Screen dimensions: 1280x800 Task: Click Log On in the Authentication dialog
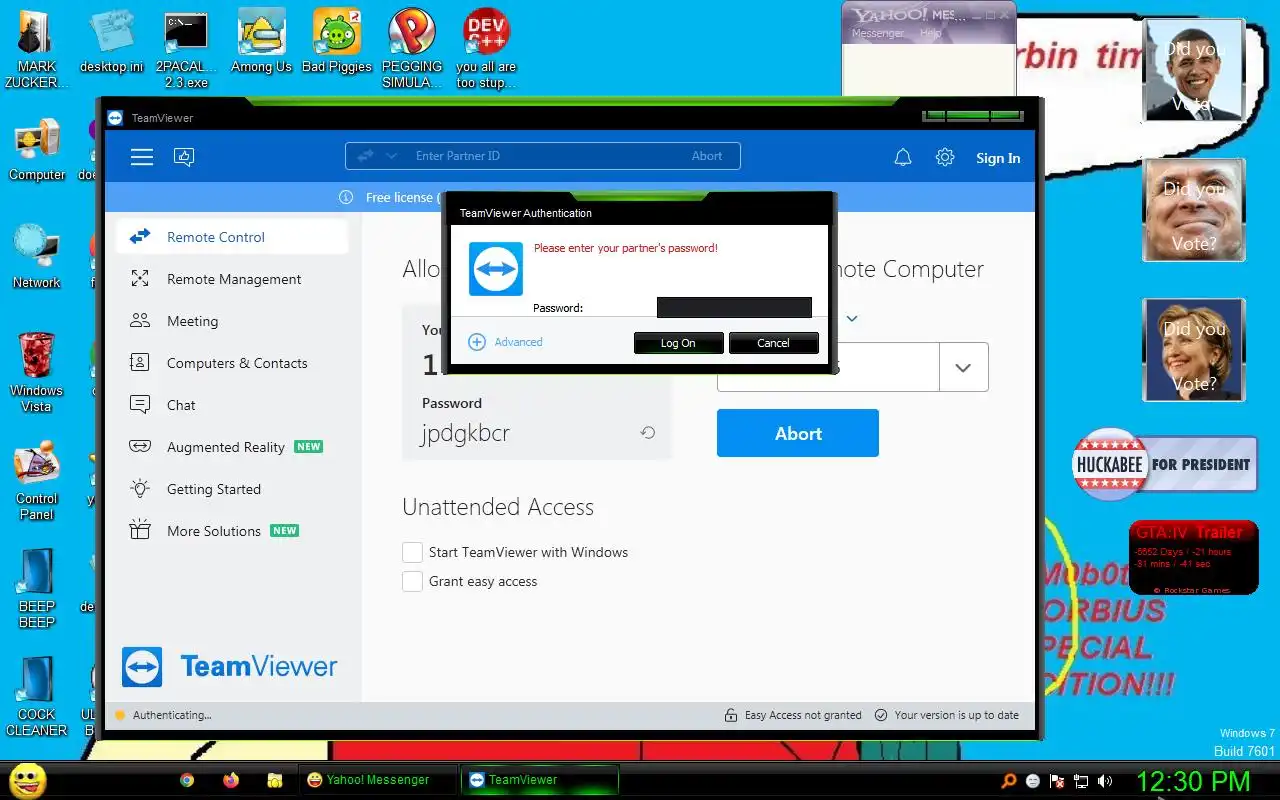[x=678, y=343]
